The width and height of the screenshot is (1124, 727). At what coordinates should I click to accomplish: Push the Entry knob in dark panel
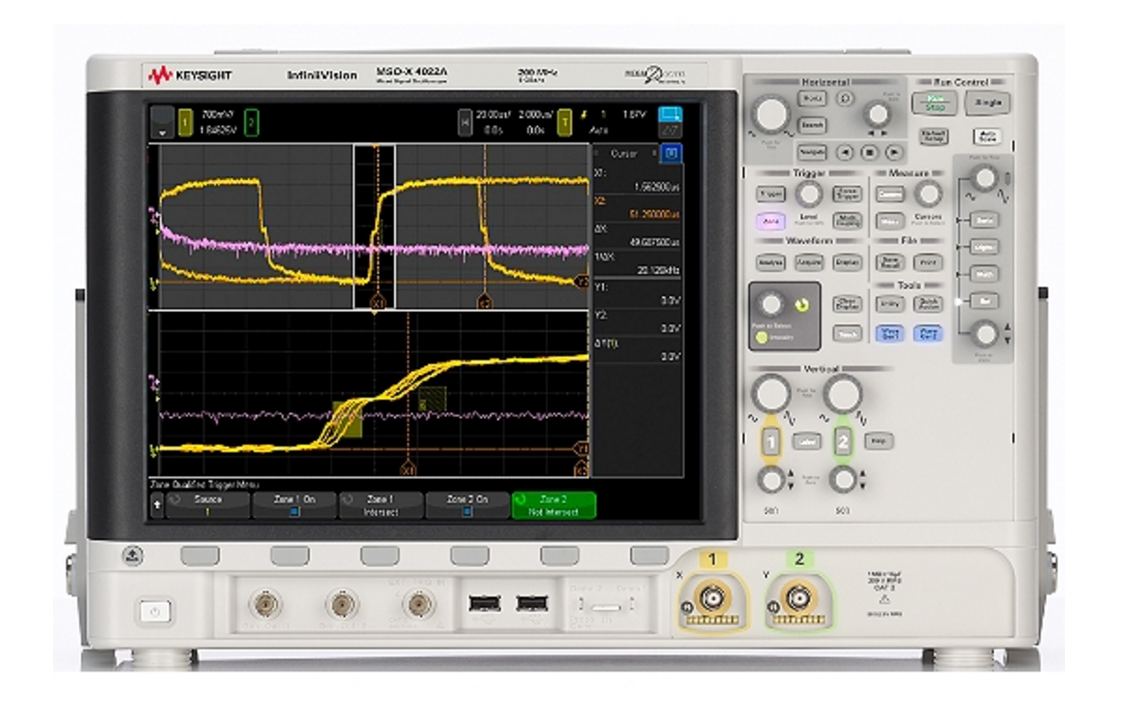point(771,304)
